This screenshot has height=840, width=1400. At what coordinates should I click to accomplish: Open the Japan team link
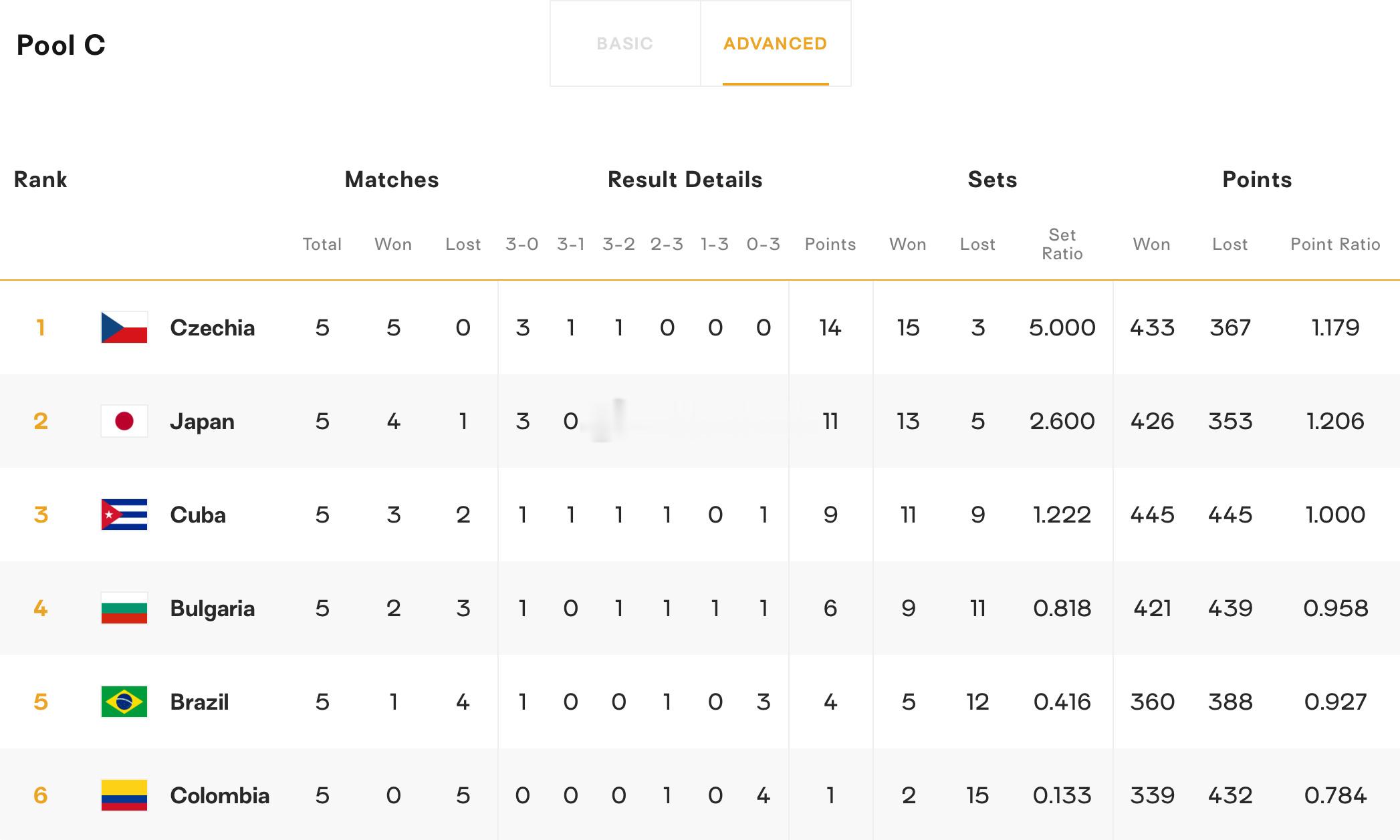click(x=203, y=422)
